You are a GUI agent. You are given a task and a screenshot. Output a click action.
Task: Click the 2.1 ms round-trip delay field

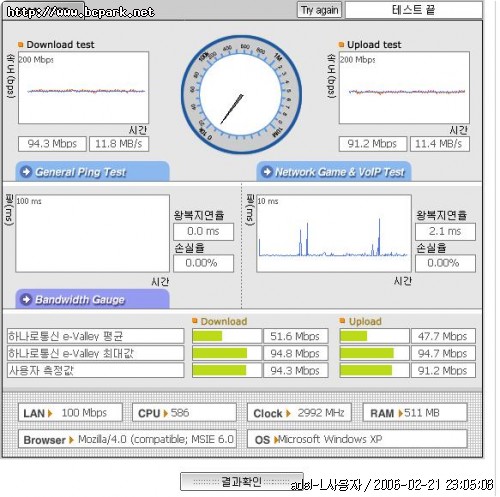coord(445,232)
